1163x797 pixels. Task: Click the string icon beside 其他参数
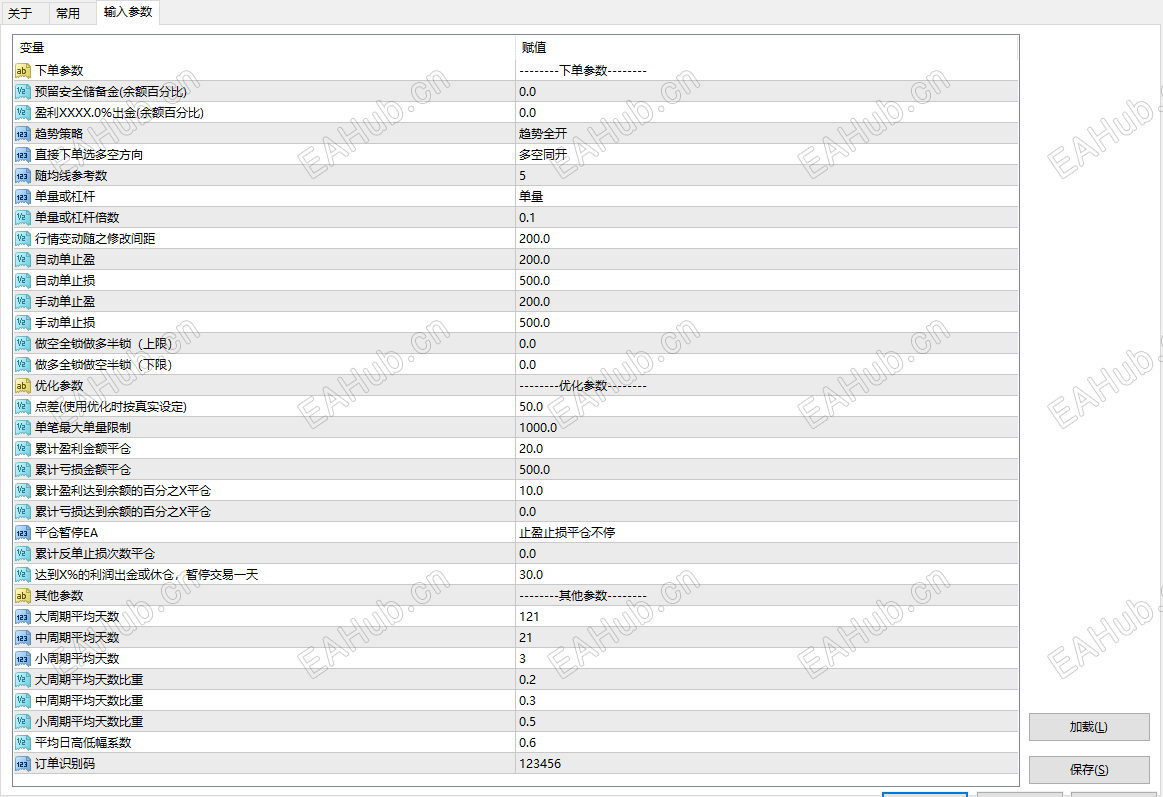(22, 595)
